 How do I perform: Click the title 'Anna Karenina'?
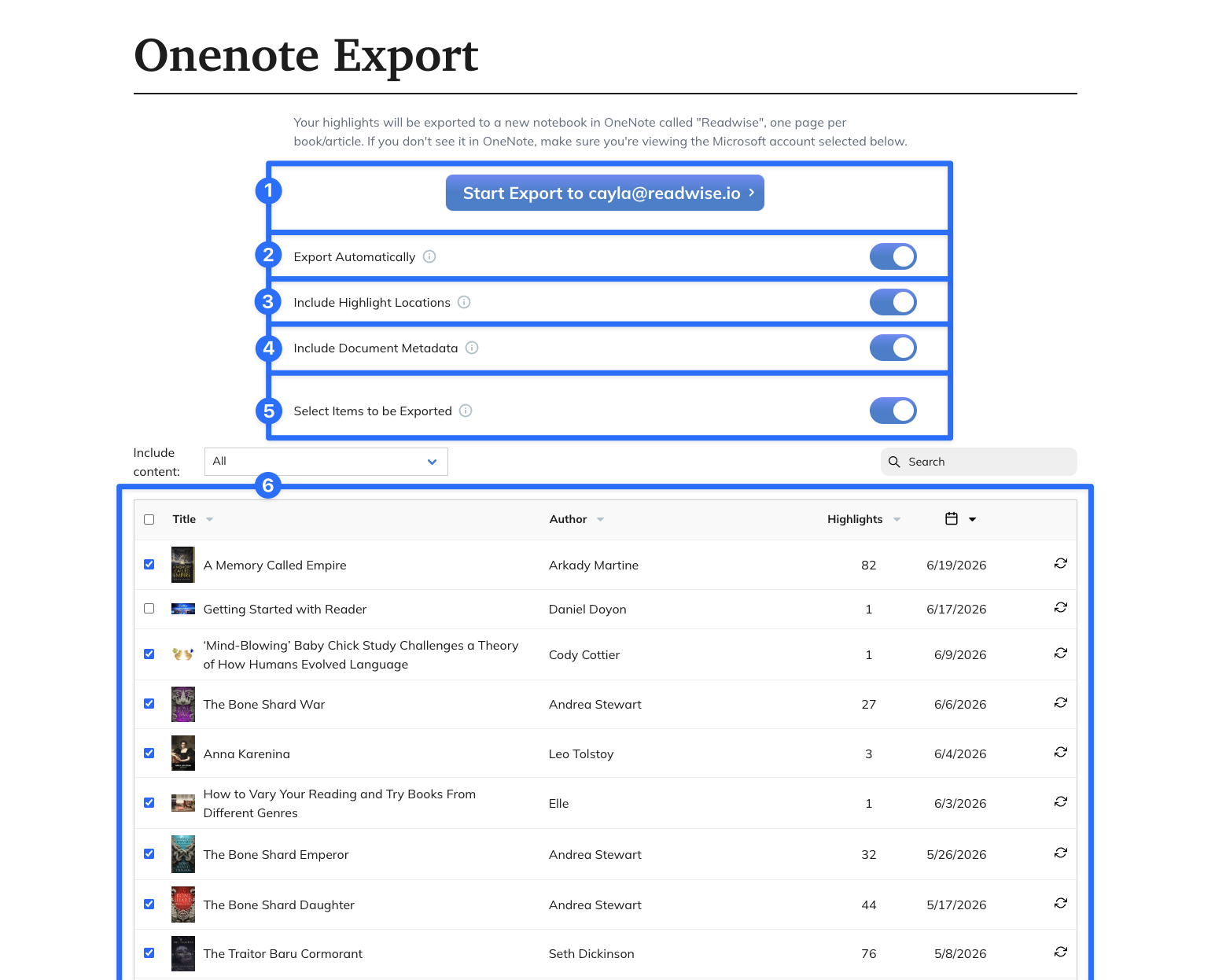[x=247, y=753]
